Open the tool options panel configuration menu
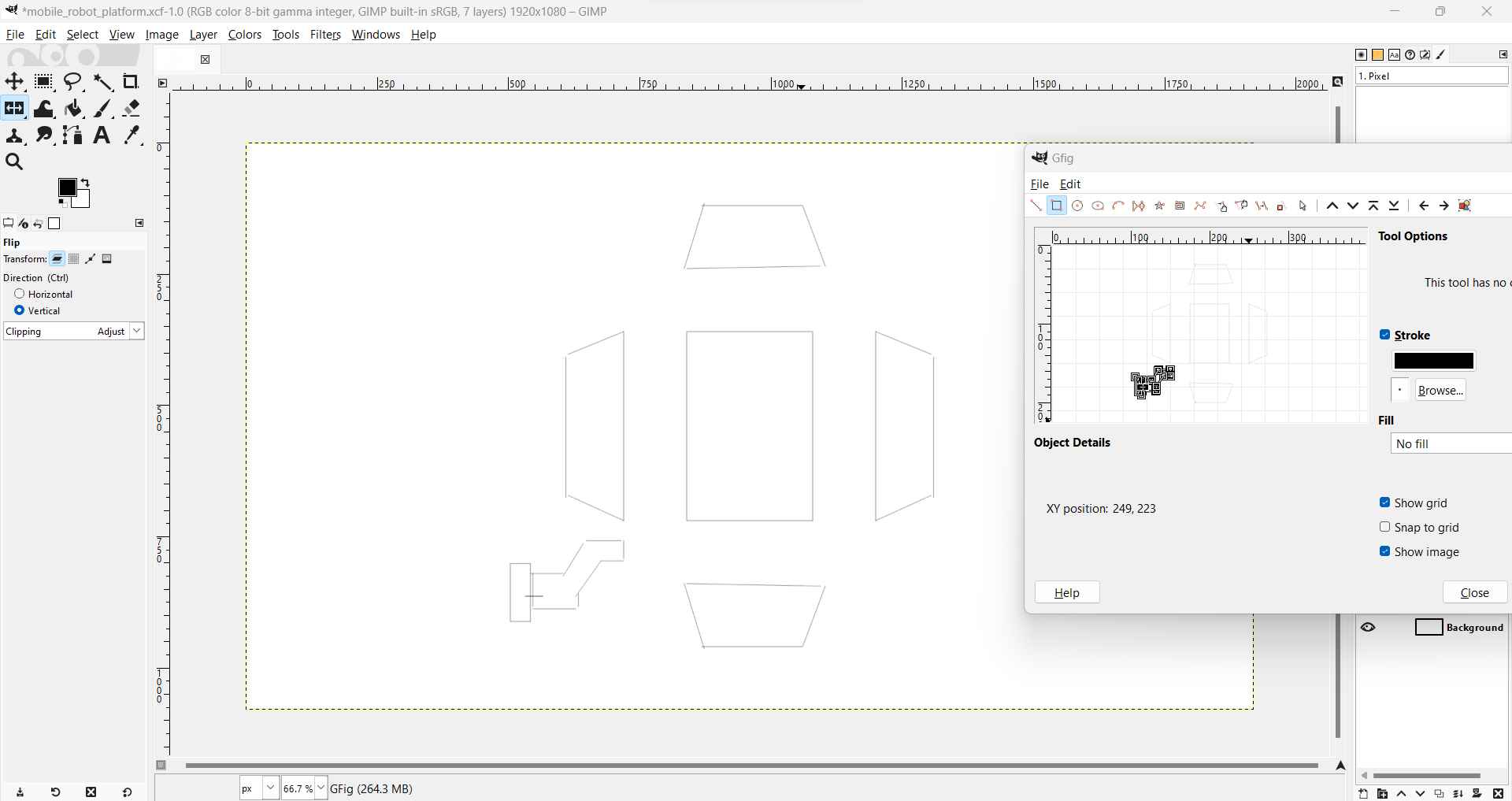 click(139, 224)
